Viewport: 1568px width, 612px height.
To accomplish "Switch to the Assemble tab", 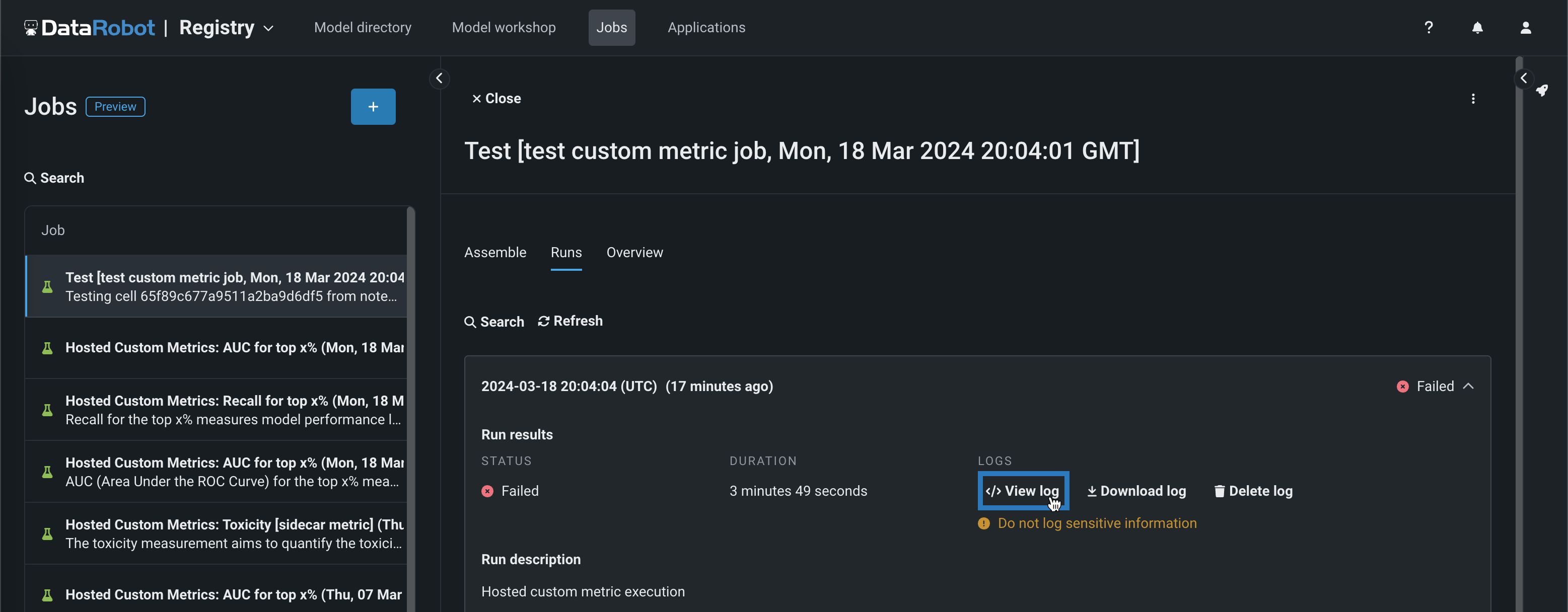I will pyautogui.click(x=495, y=253).
